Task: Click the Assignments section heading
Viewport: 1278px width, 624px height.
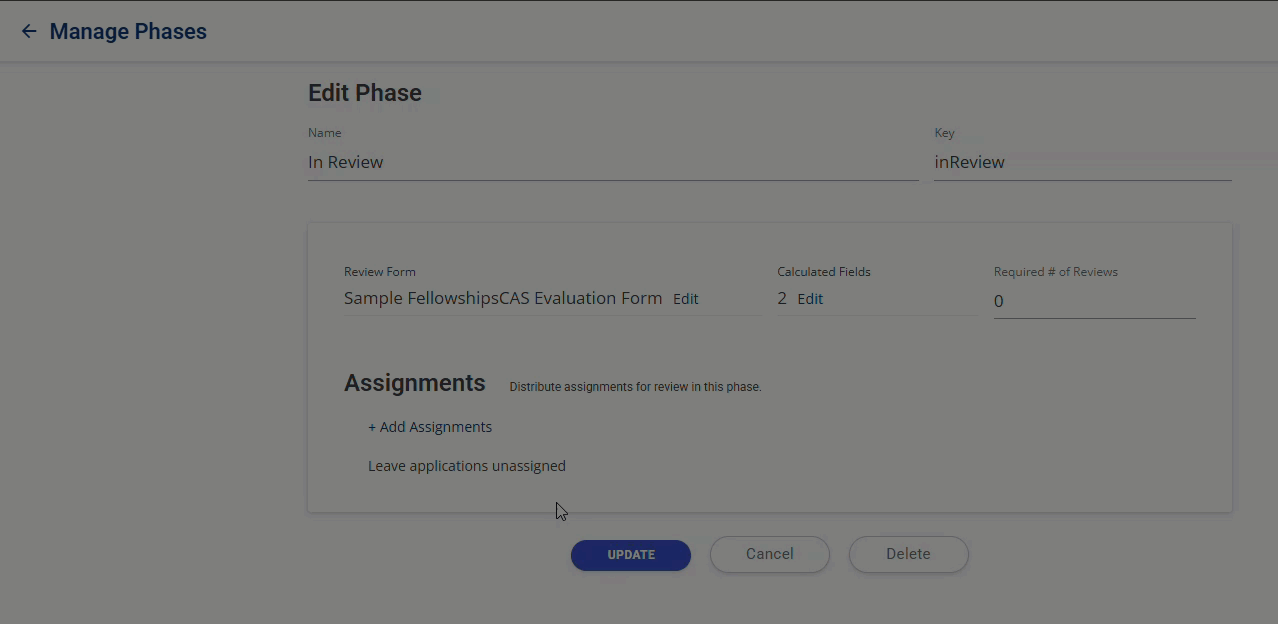Action: tap(414, 383)
